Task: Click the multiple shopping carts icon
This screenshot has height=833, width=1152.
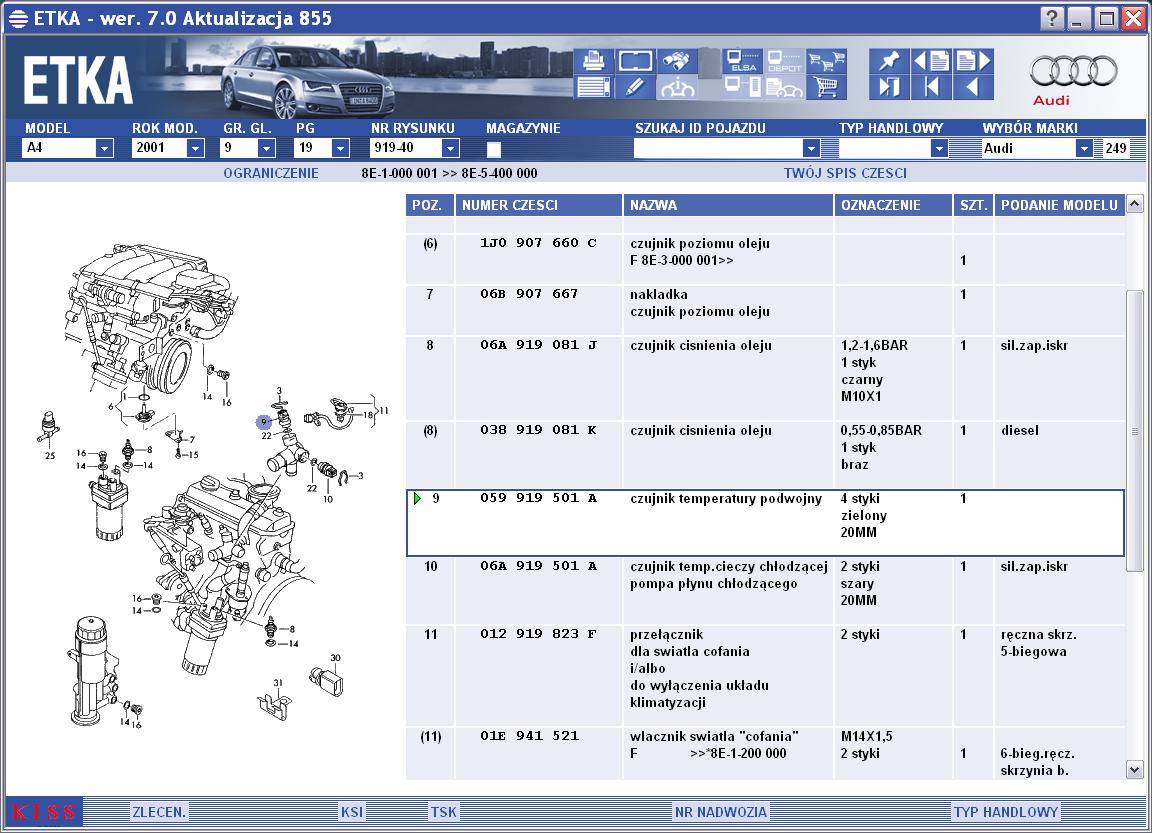Action: click(827, 61)
